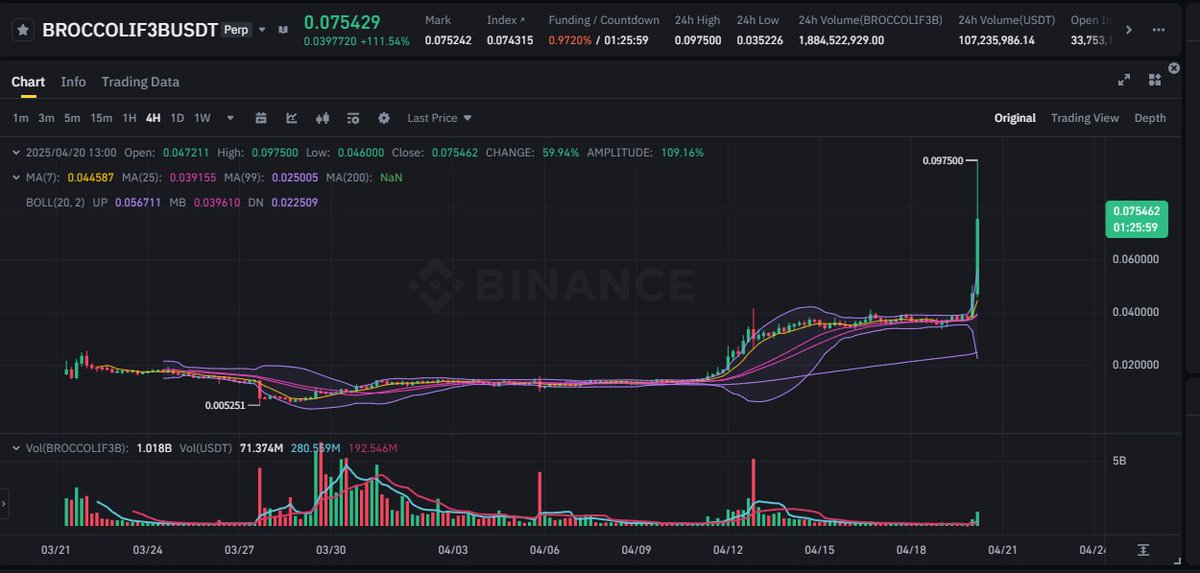Image resolution: width=1200 pixels, height=573 pixels.
Task: Click the 0.005251 low price marker
Action: coord(225,405)
